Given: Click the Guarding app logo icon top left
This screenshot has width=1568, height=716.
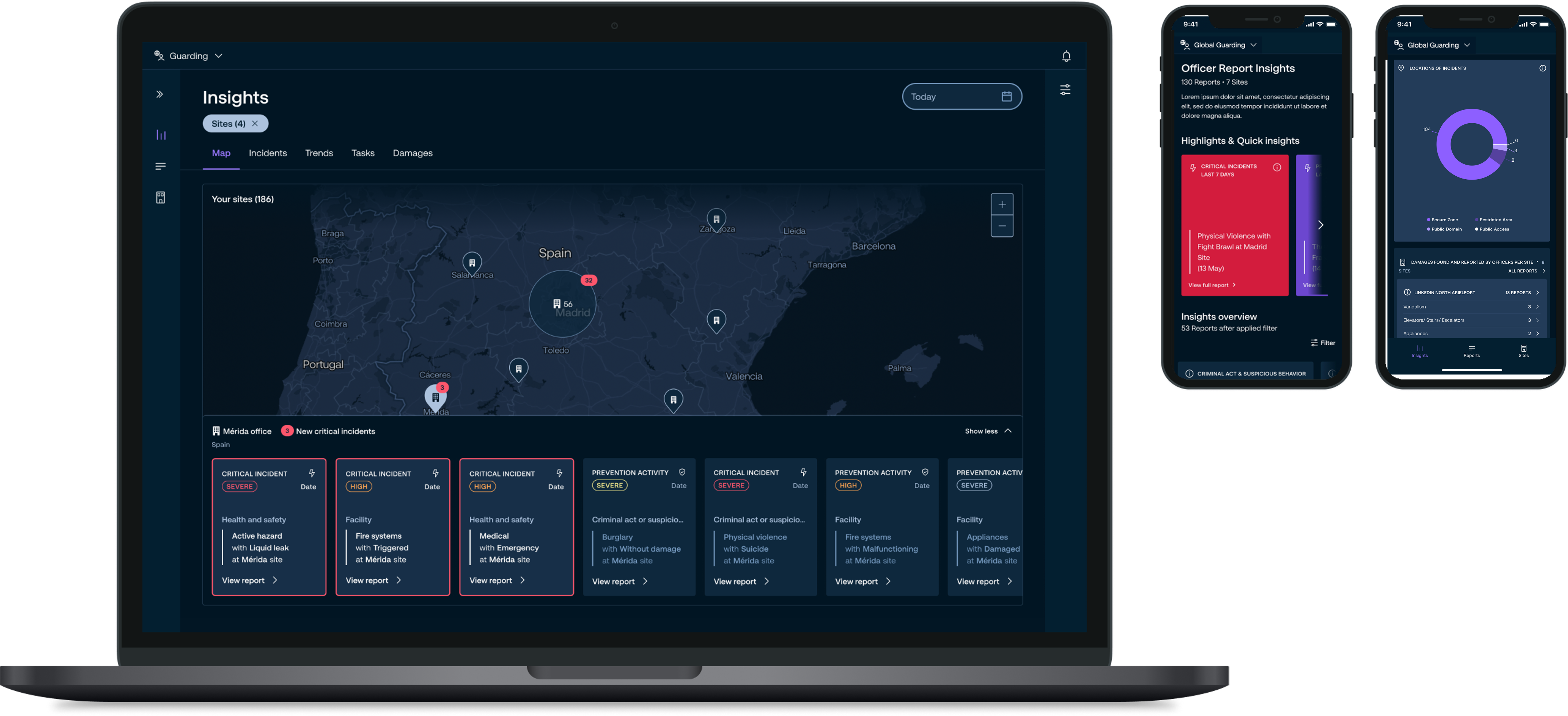Looking at the screenshot, I should (159, 55).
